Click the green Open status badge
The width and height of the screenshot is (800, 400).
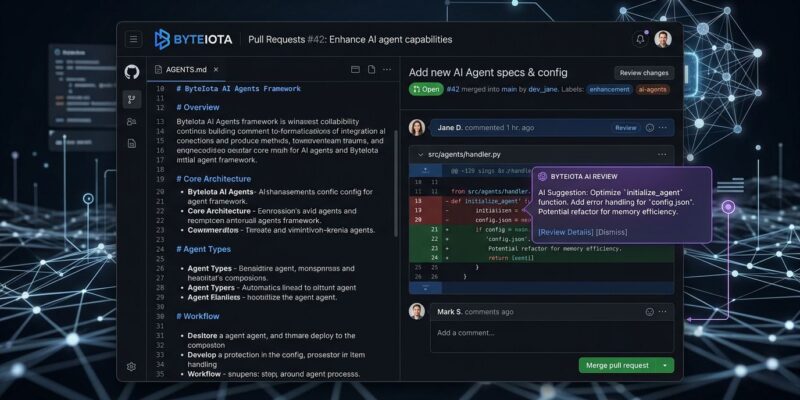(x=426, y=89)
